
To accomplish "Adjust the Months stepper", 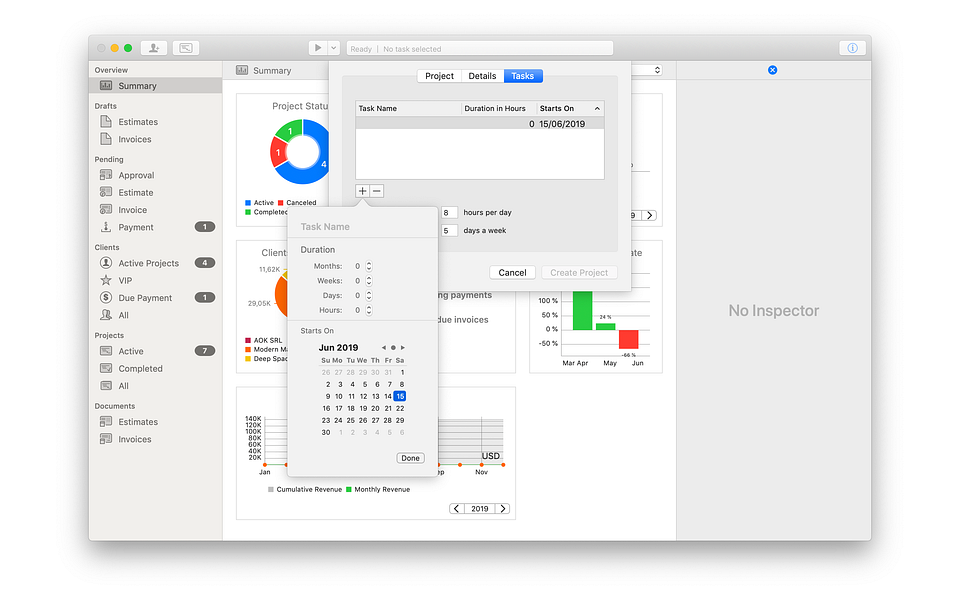I will point(369,266).
